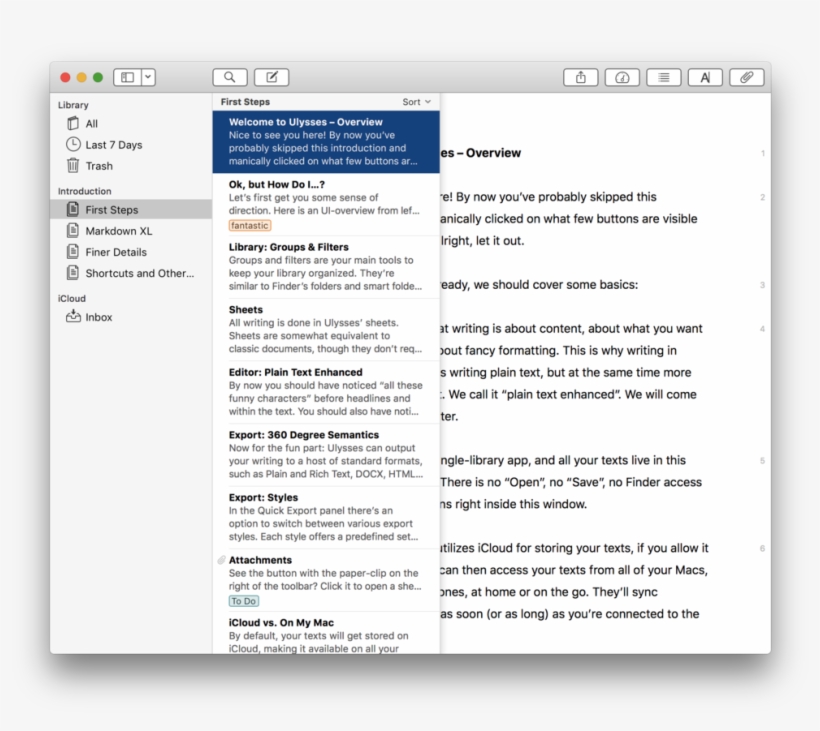Click the search magnifier toolbar button
The image size is (820, 731).
click(x=230, y=77)
